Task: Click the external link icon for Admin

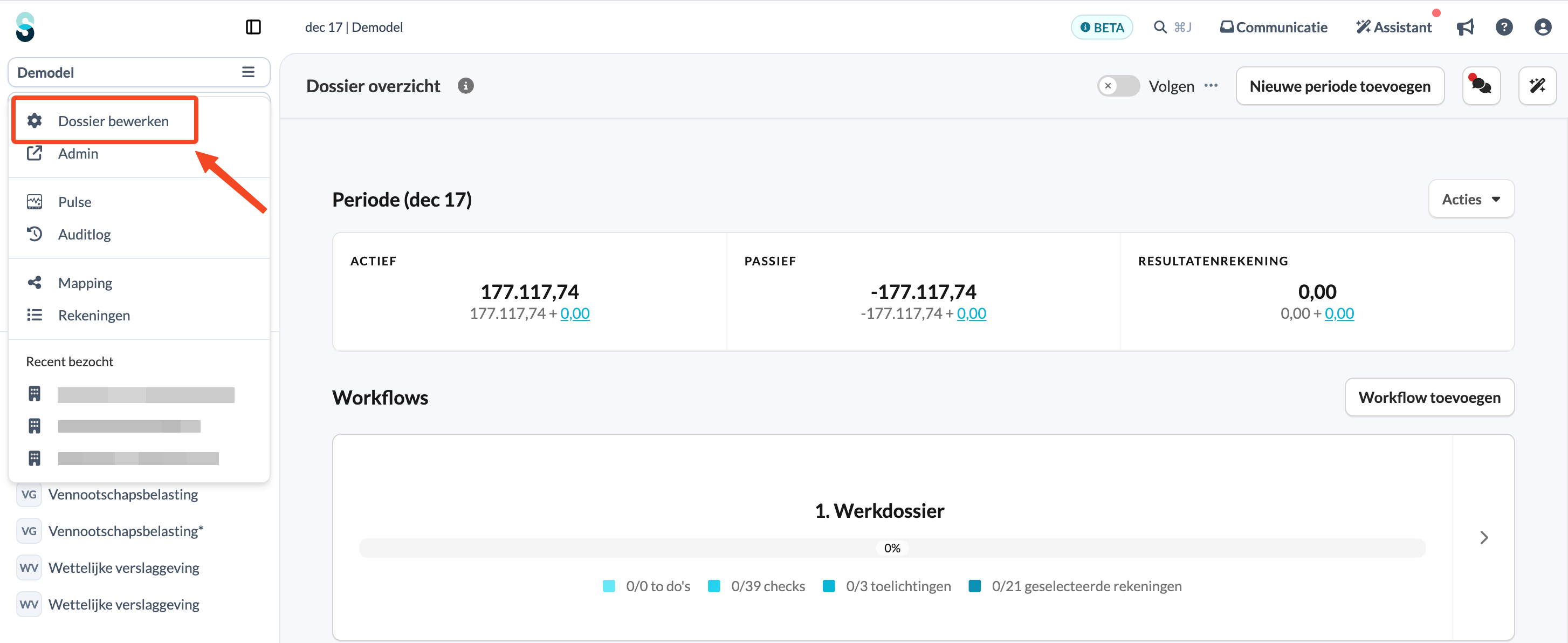Action: [x=35, y=153]
